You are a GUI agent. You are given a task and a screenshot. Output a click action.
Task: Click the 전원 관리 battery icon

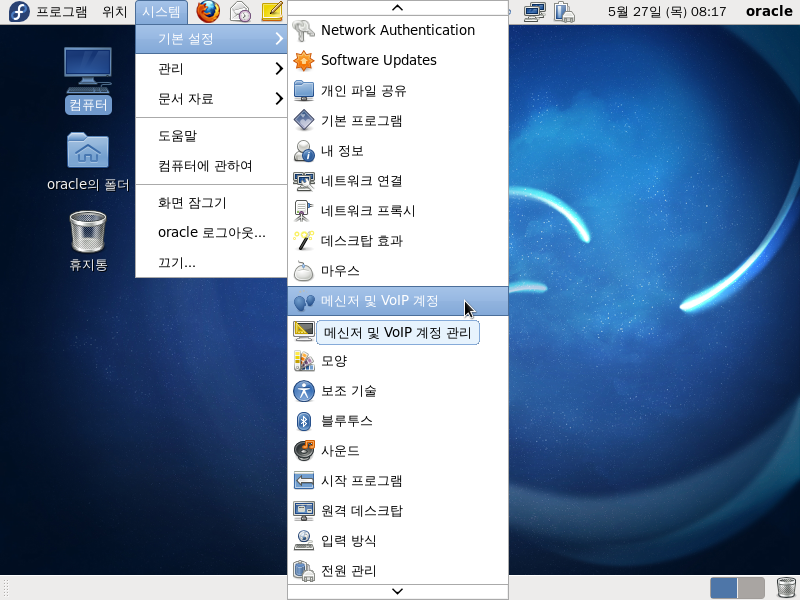pyautogui.click(x=304, y=571)
